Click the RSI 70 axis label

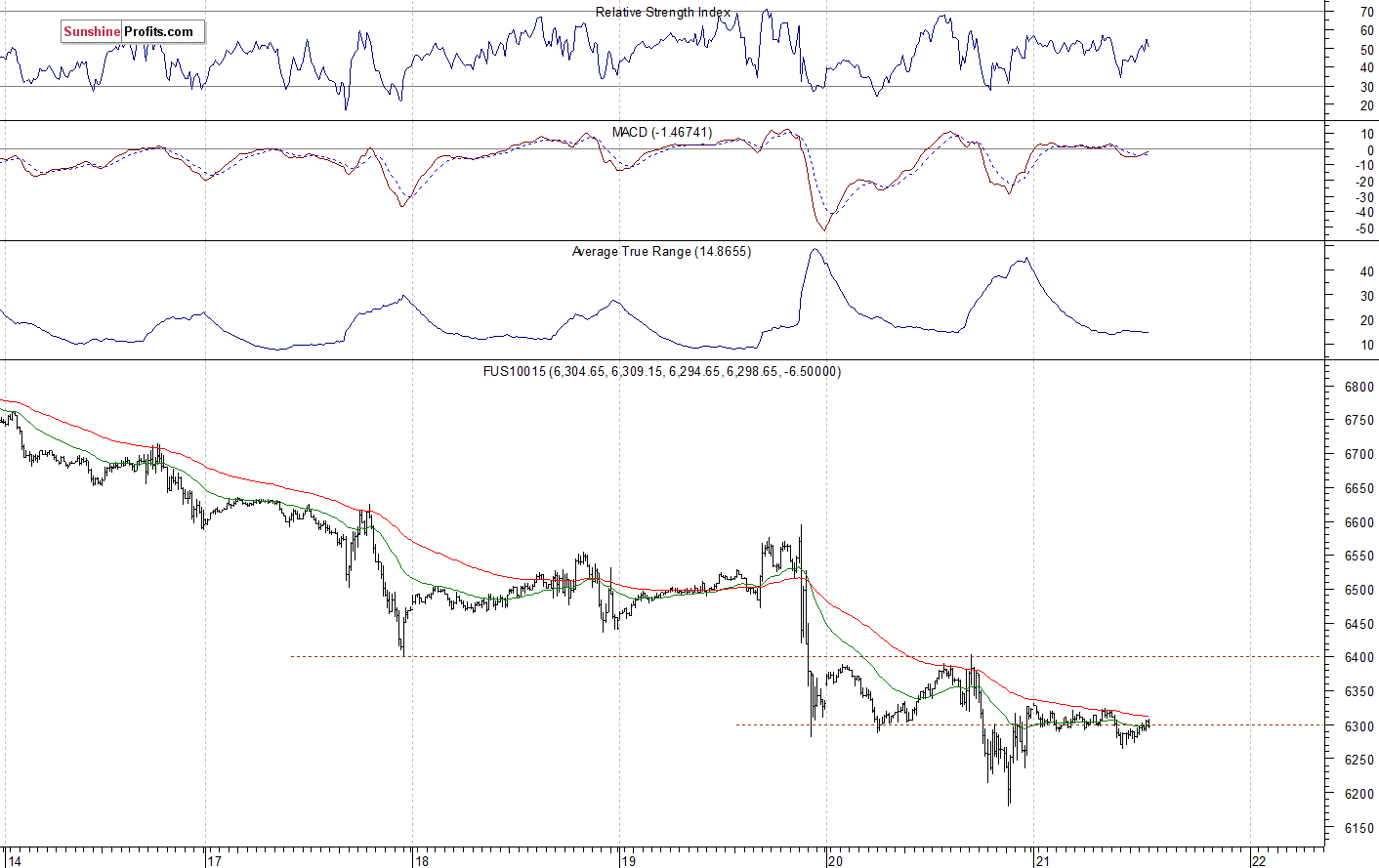(1367, 12)
